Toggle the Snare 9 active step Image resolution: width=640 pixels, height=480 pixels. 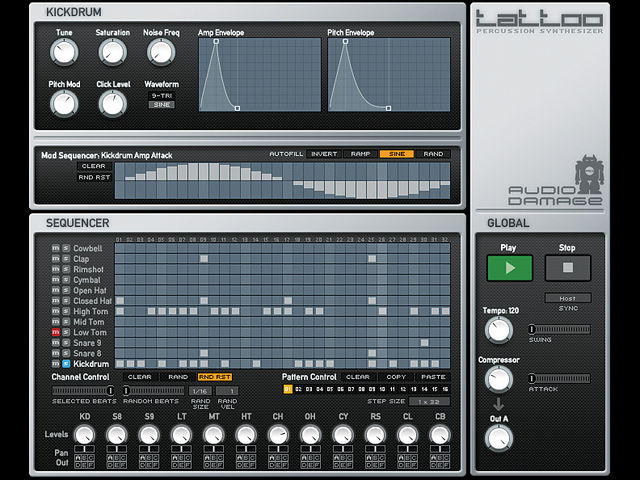point(424,343)
